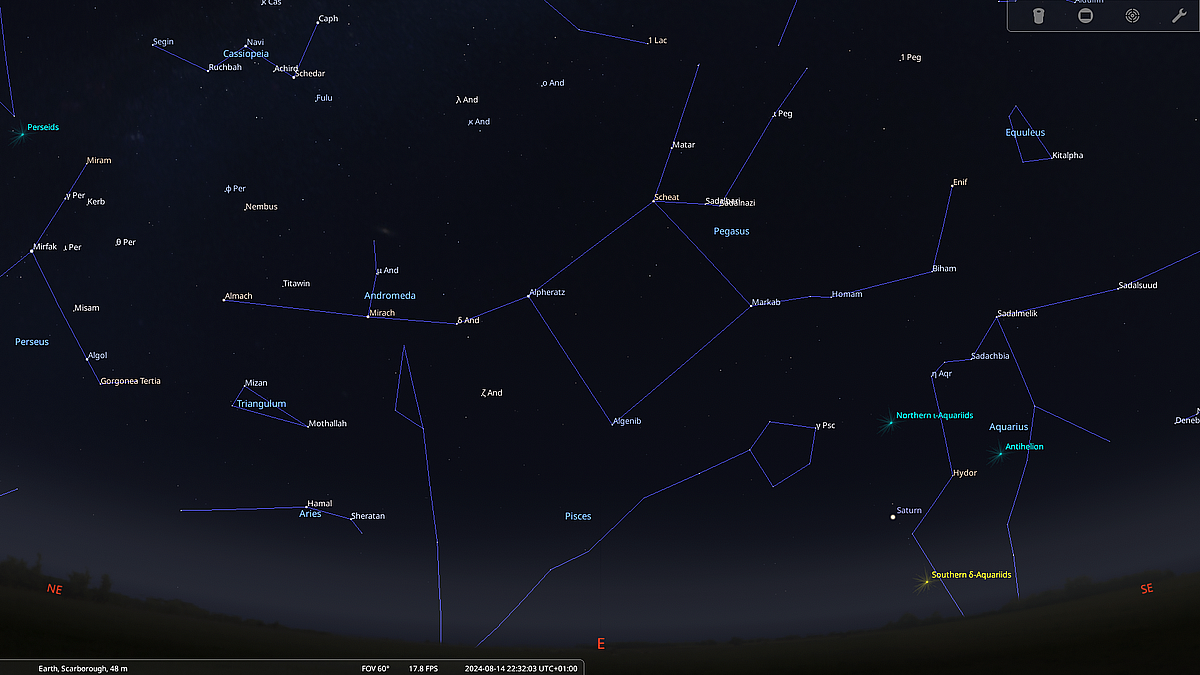
Task: Select the star 1 Lac
Action: [x=648, y=42]
